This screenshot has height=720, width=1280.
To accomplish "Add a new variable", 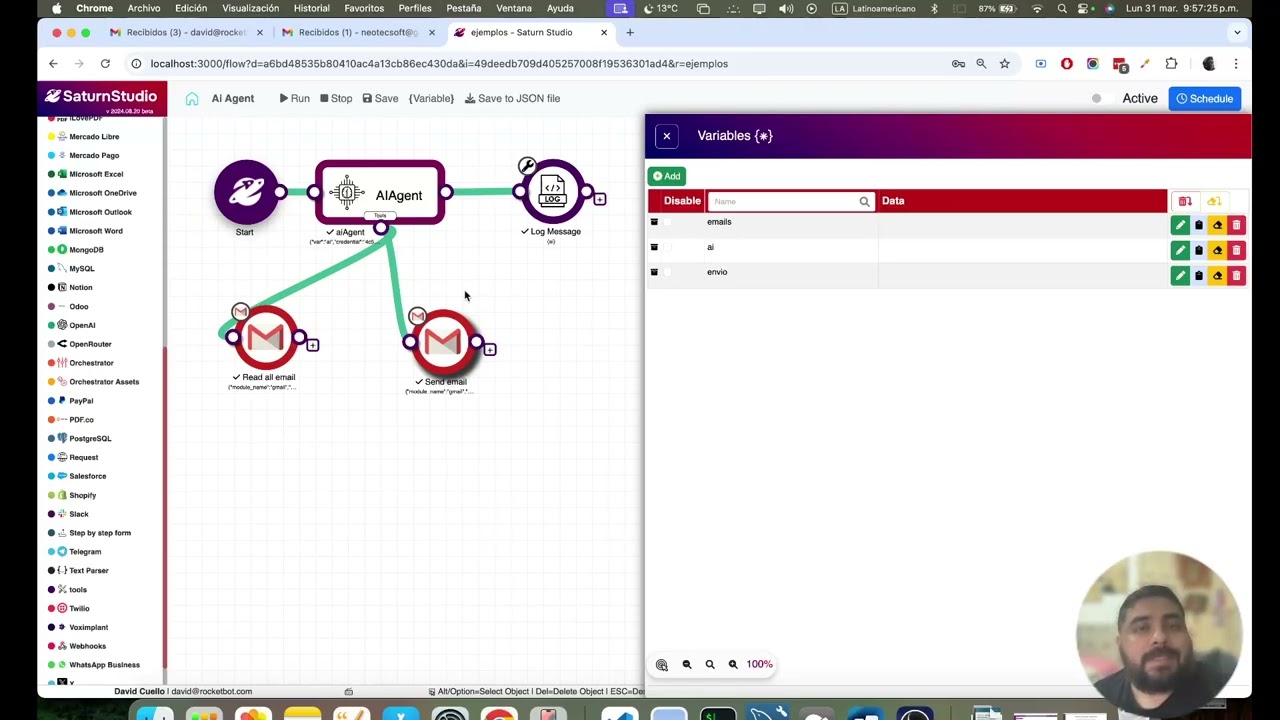I will pos(666,176).
